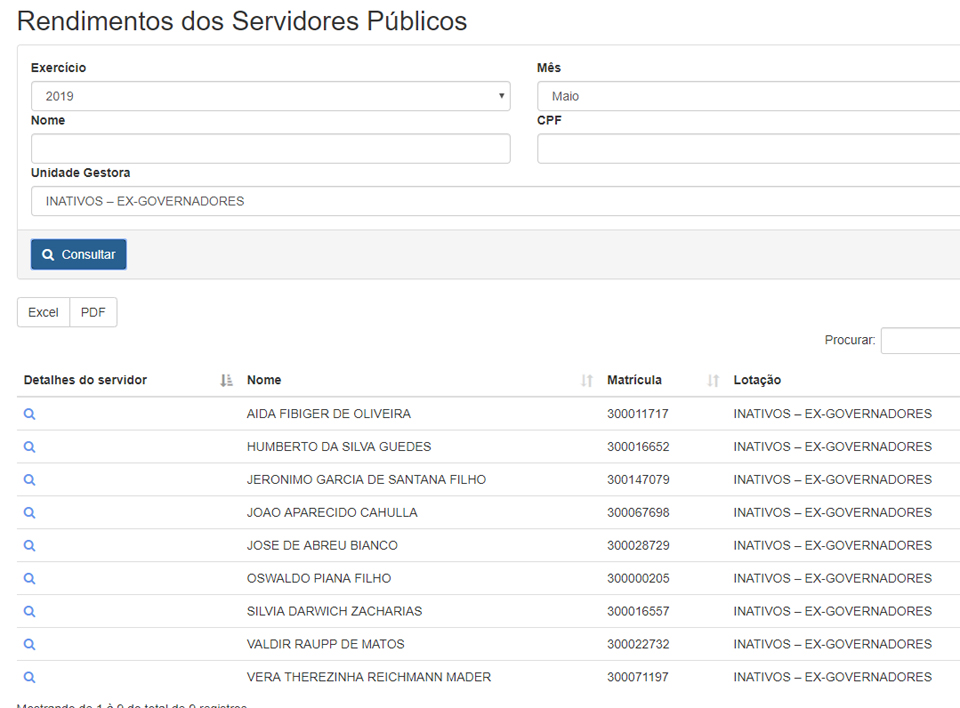This screenshot has width=960, height=708.
Task: View SILVIA DARWICH ZACHARIAS server details
Action: 30,612
